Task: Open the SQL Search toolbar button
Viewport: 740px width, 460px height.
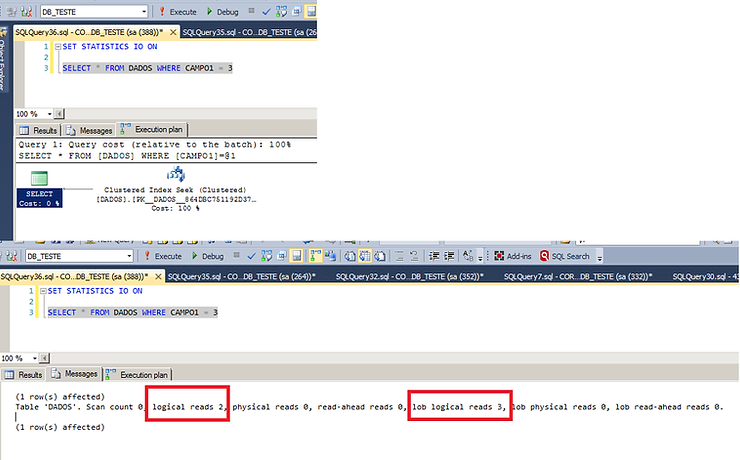Action: pyautogui.click(x=564, y=256)
